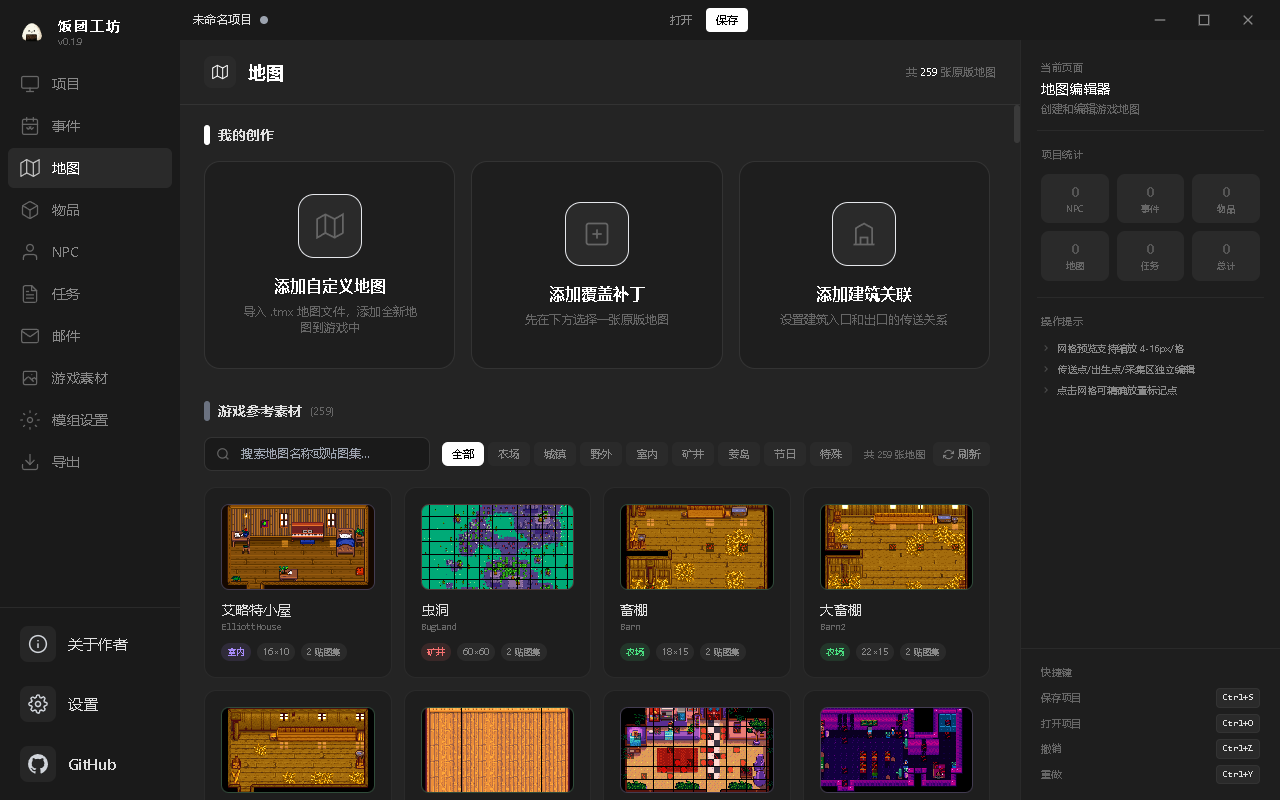Open the 模组设置 gear icon in sidebar

point(30,420)
